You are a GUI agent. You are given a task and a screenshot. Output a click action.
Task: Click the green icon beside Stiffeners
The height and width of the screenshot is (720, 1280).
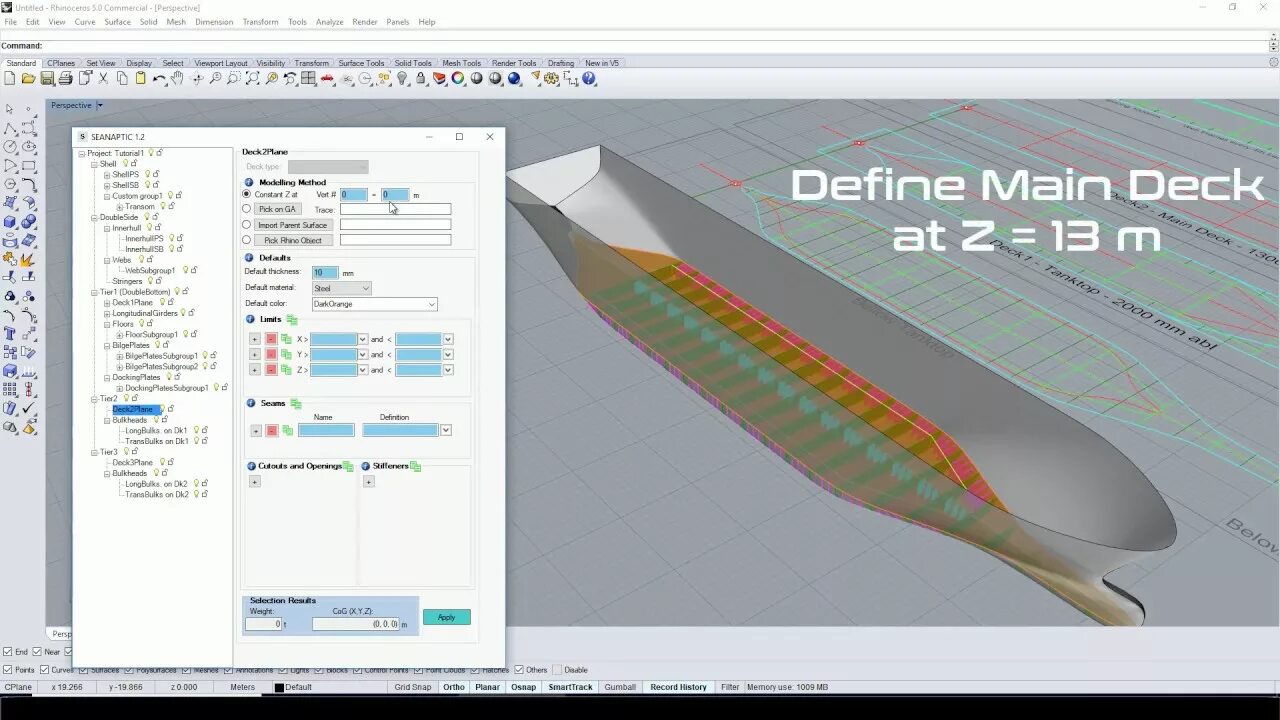point(415,466)
